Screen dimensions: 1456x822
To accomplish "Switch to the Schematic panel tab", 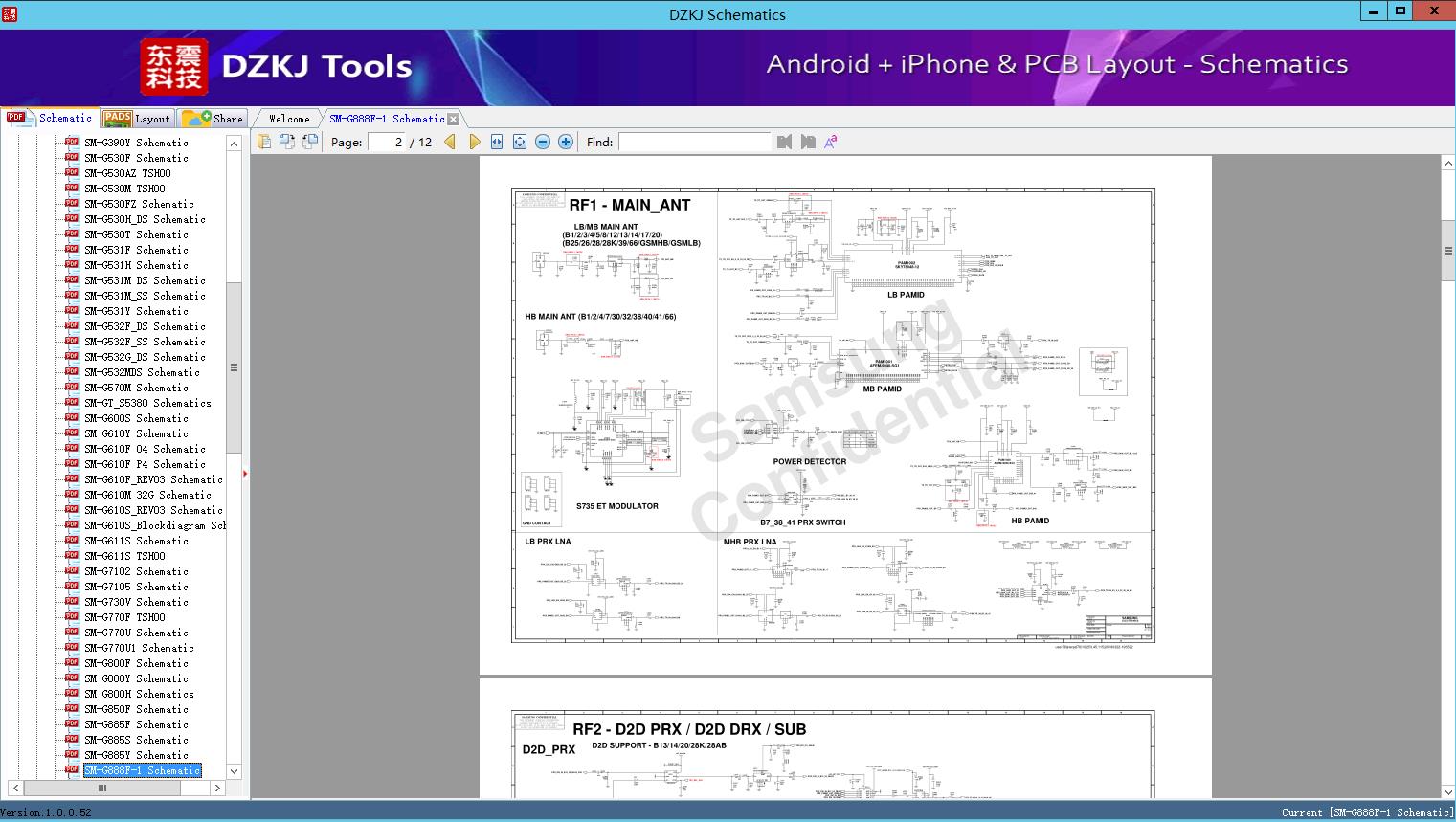I will click(50, 118).
